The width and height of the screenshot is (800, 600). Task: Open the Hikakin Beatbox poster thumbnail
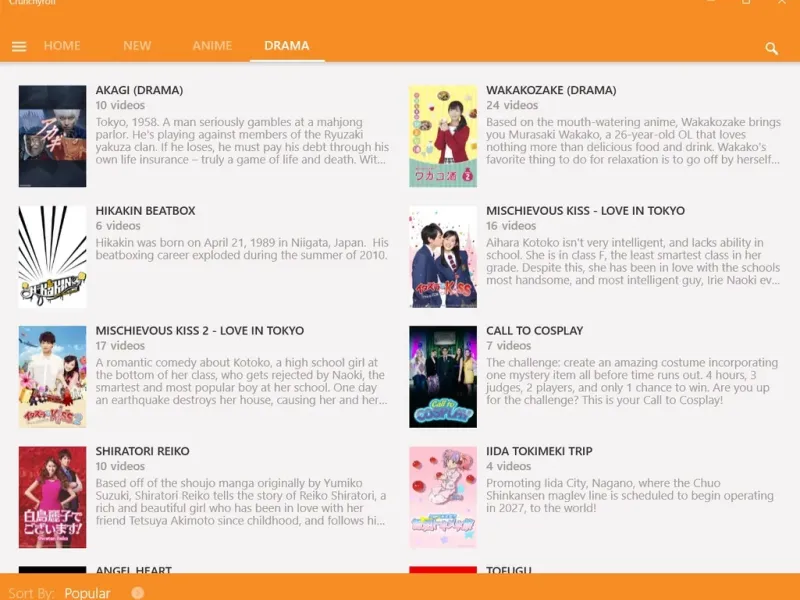pyautogui.click(x=53, y=257)
